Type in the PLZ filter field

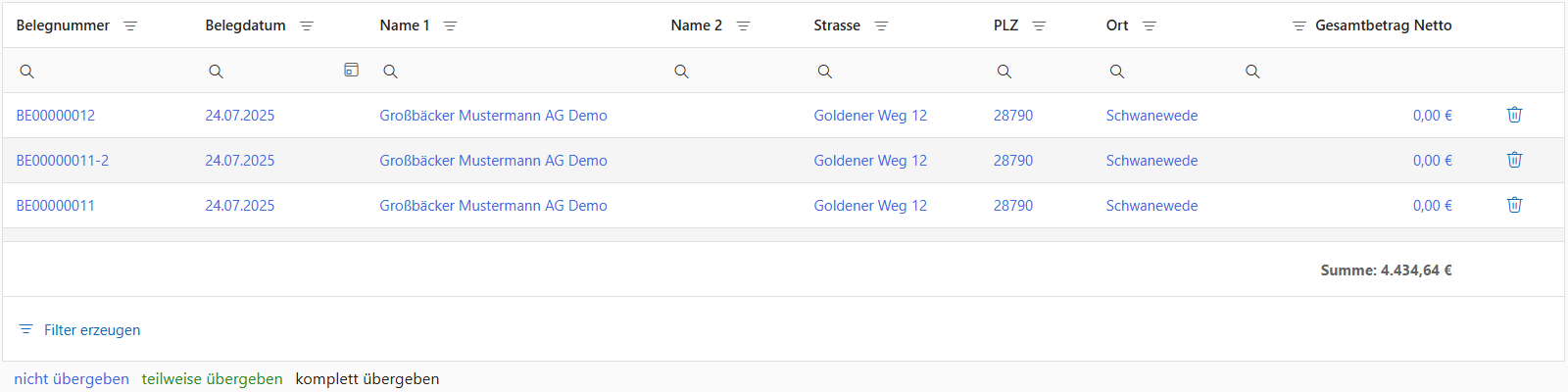tap(1049, 72)
